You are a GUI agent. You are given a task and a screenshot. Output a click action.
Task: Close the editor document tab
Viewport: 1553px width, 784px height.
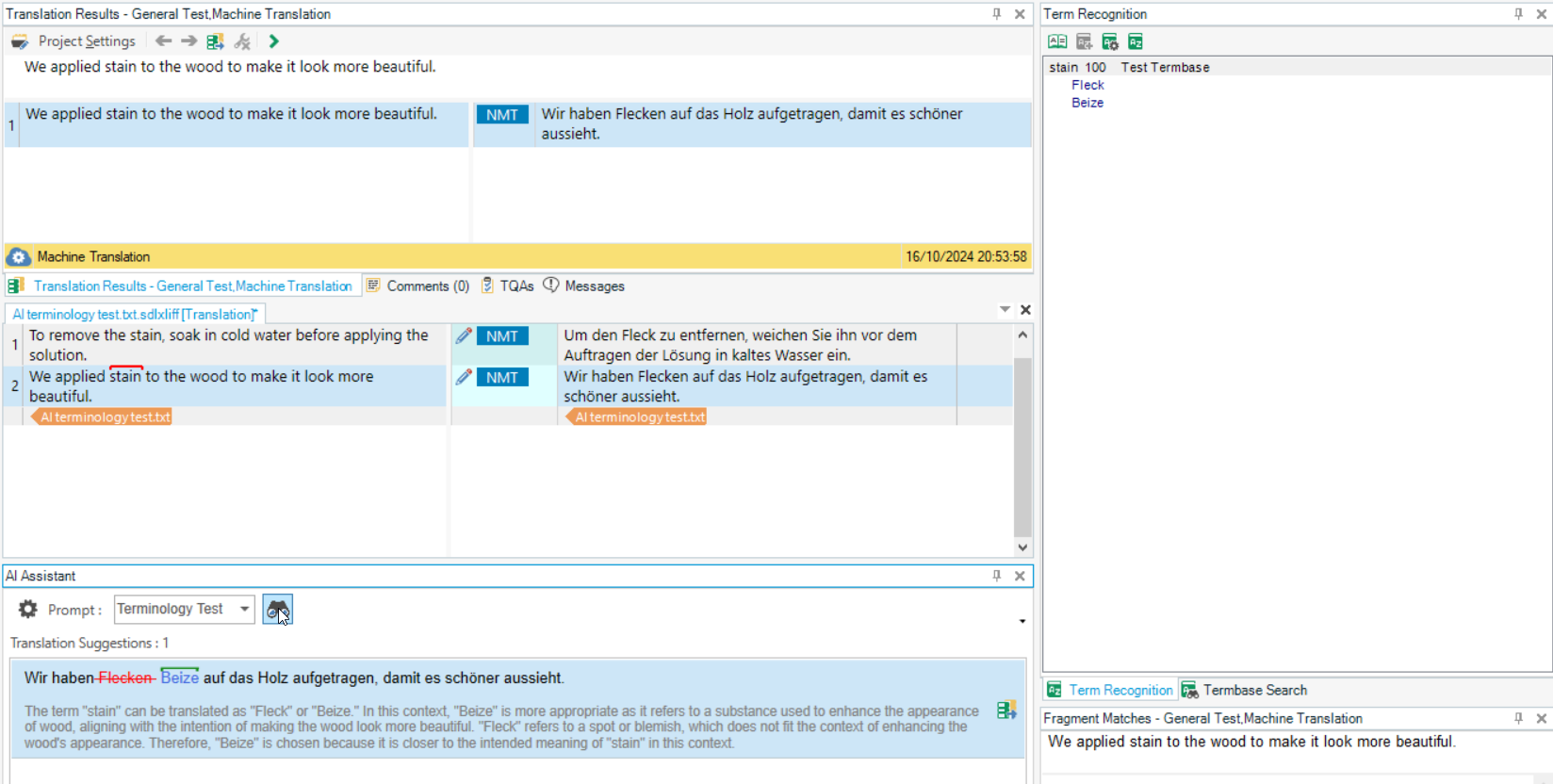click(x=1025, y=309)
